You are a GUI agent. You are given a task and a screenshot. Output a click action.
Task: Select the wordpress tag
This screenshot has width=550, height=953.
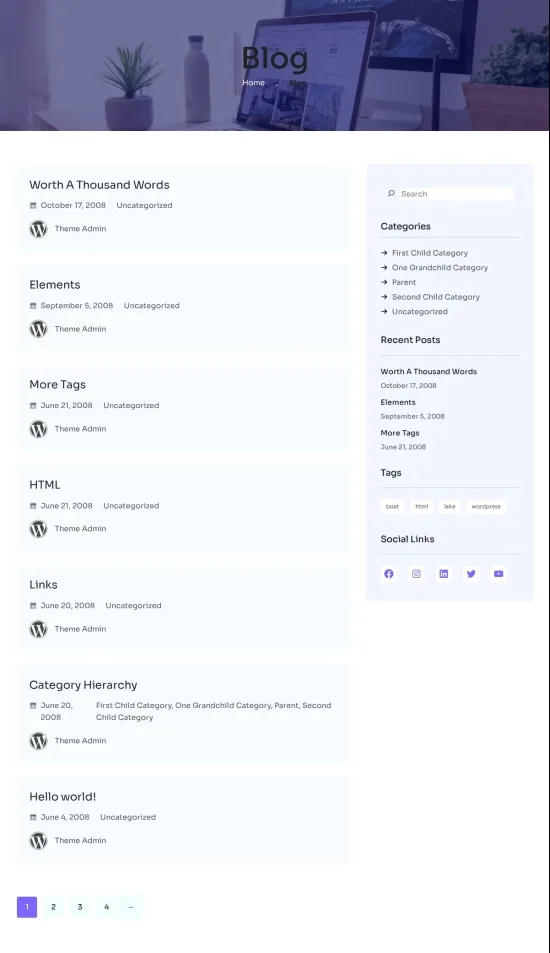[x=486, y=506]
